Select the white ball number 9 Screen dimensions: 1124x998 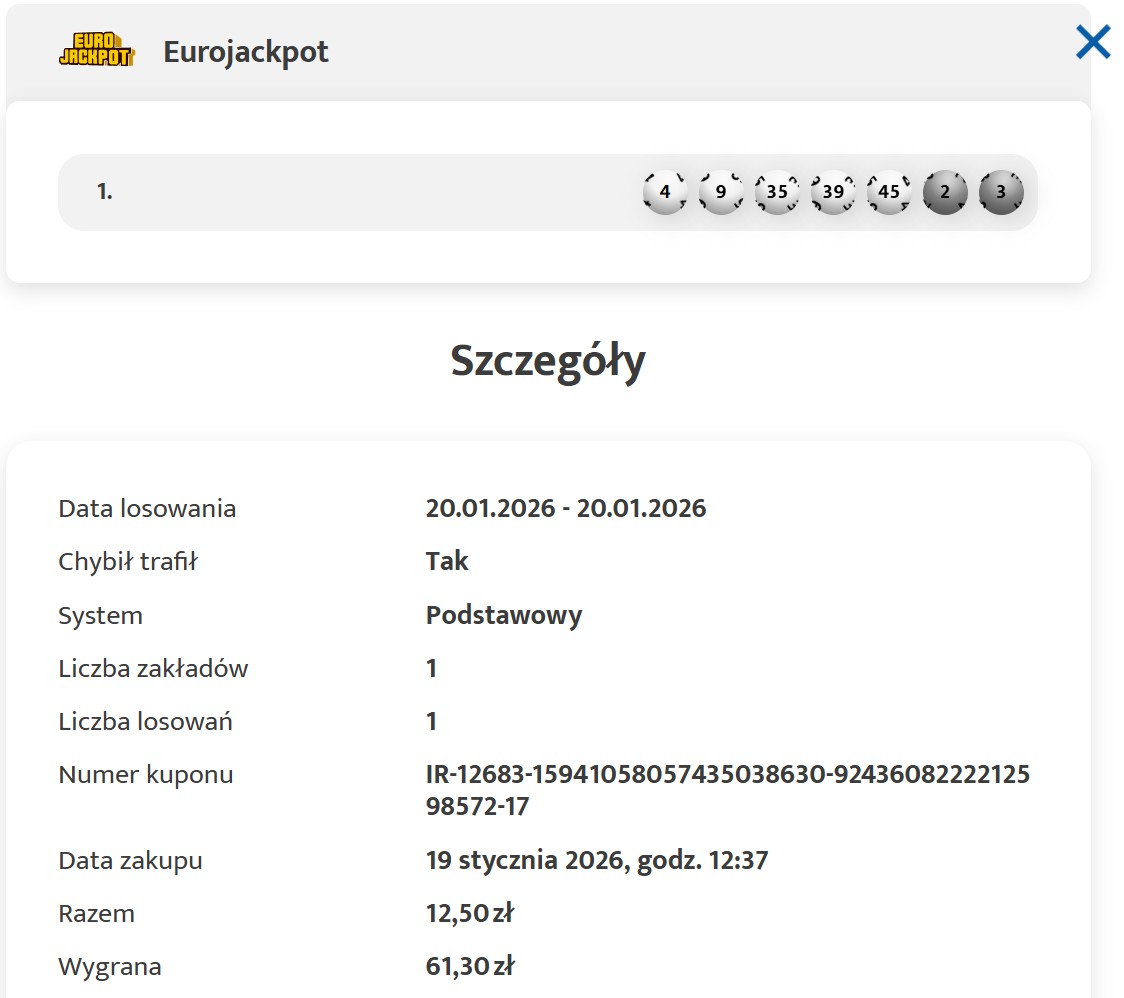[x=721, y=192]
